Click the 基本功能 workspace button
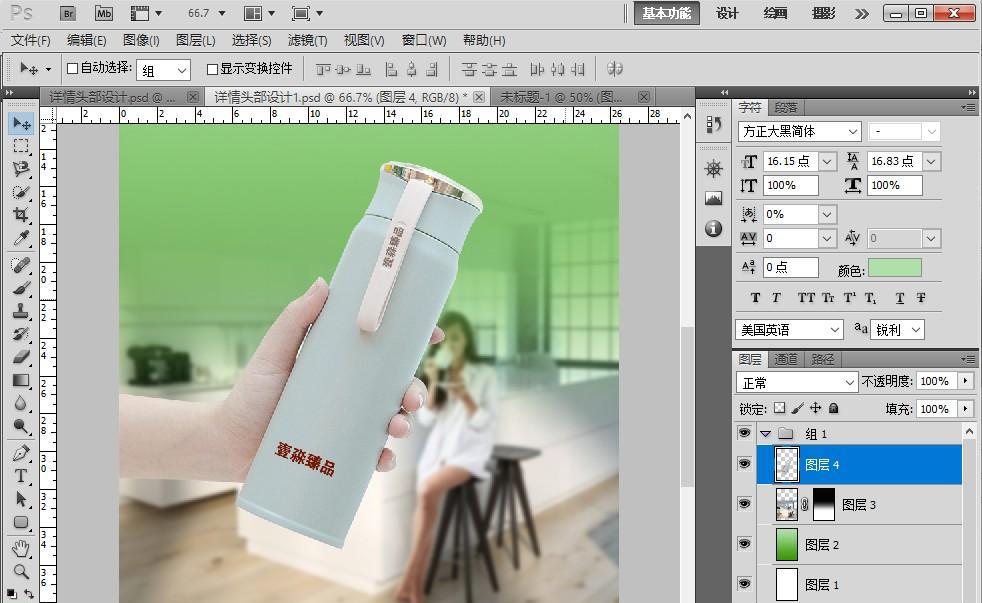Image resolution: width=982 pixels, height=603 pixels. (666, 13)
